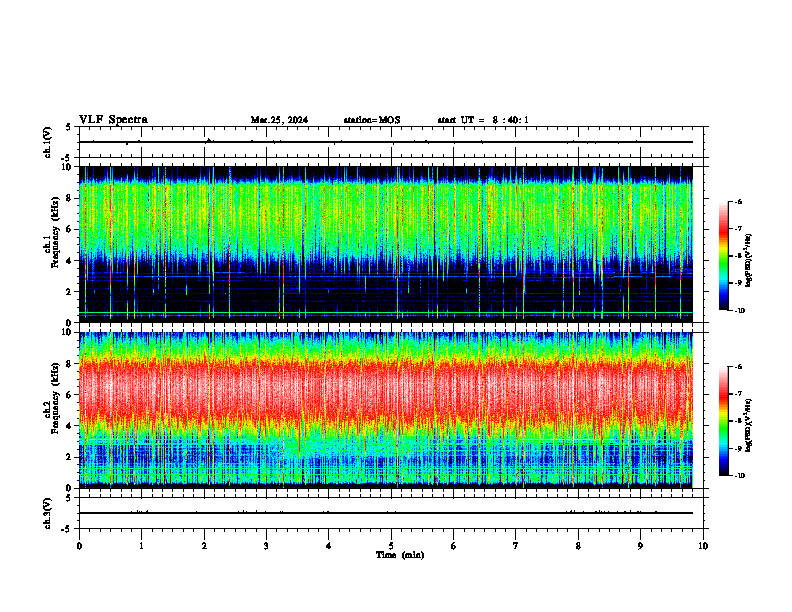This screenshot has width=792, height=612.
Task: Click time tick label '4' on x-axis
Action: 329,546
